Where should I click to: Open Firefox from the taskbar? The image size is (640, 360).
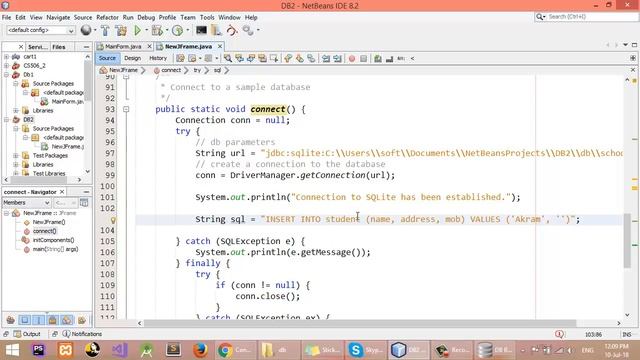[200, 350]
